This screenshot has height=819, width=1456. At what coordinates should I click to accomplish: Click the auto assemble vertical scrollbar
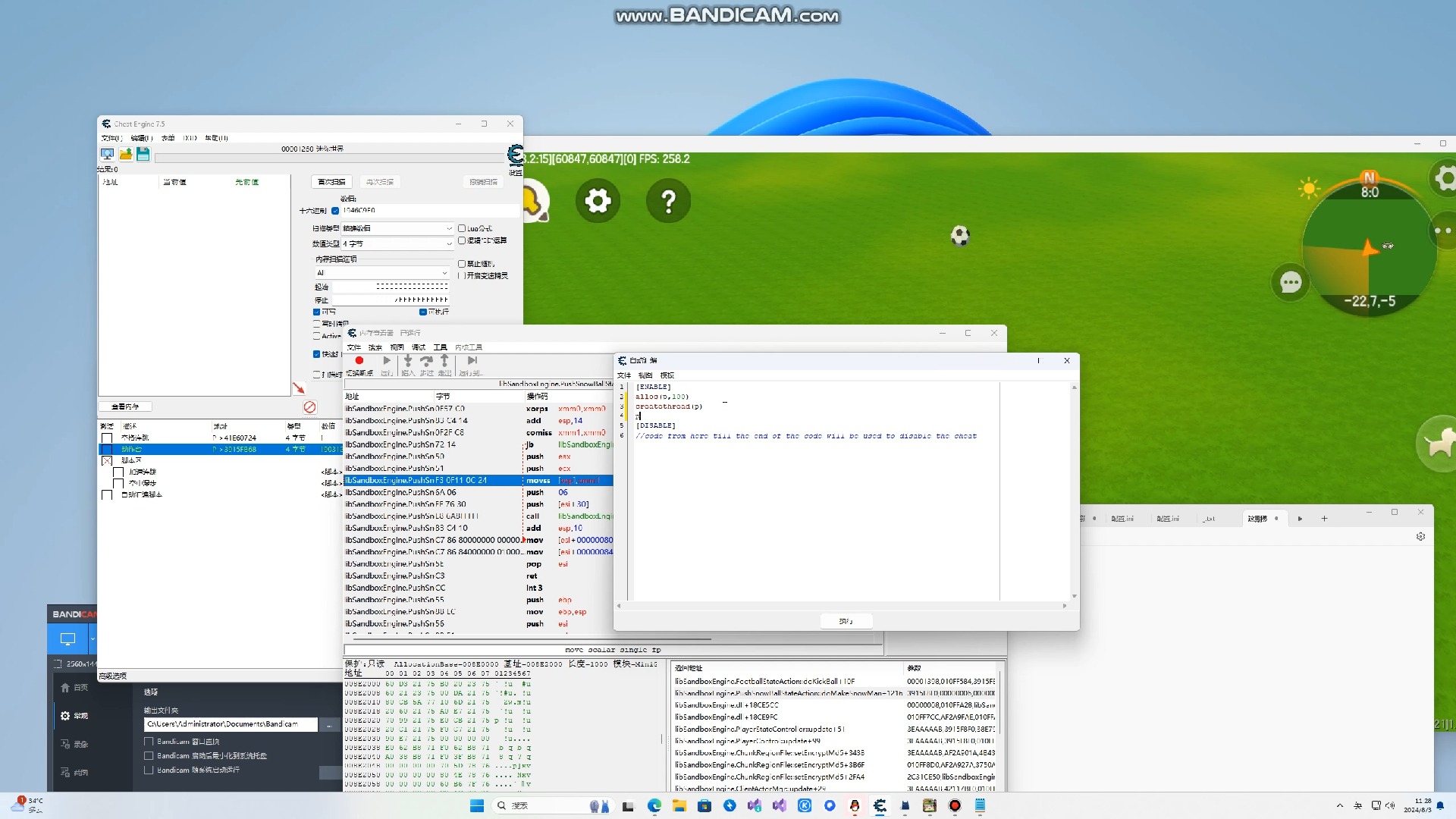(1074, 491)
